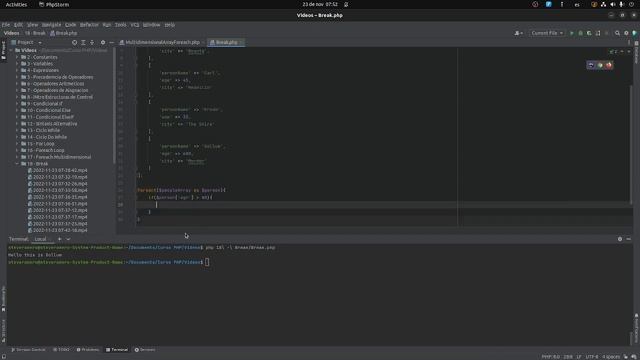This screenshot has height=360, width=640.
Task: Expand the 2 - Constantes folder
Action: coord(17,57)
